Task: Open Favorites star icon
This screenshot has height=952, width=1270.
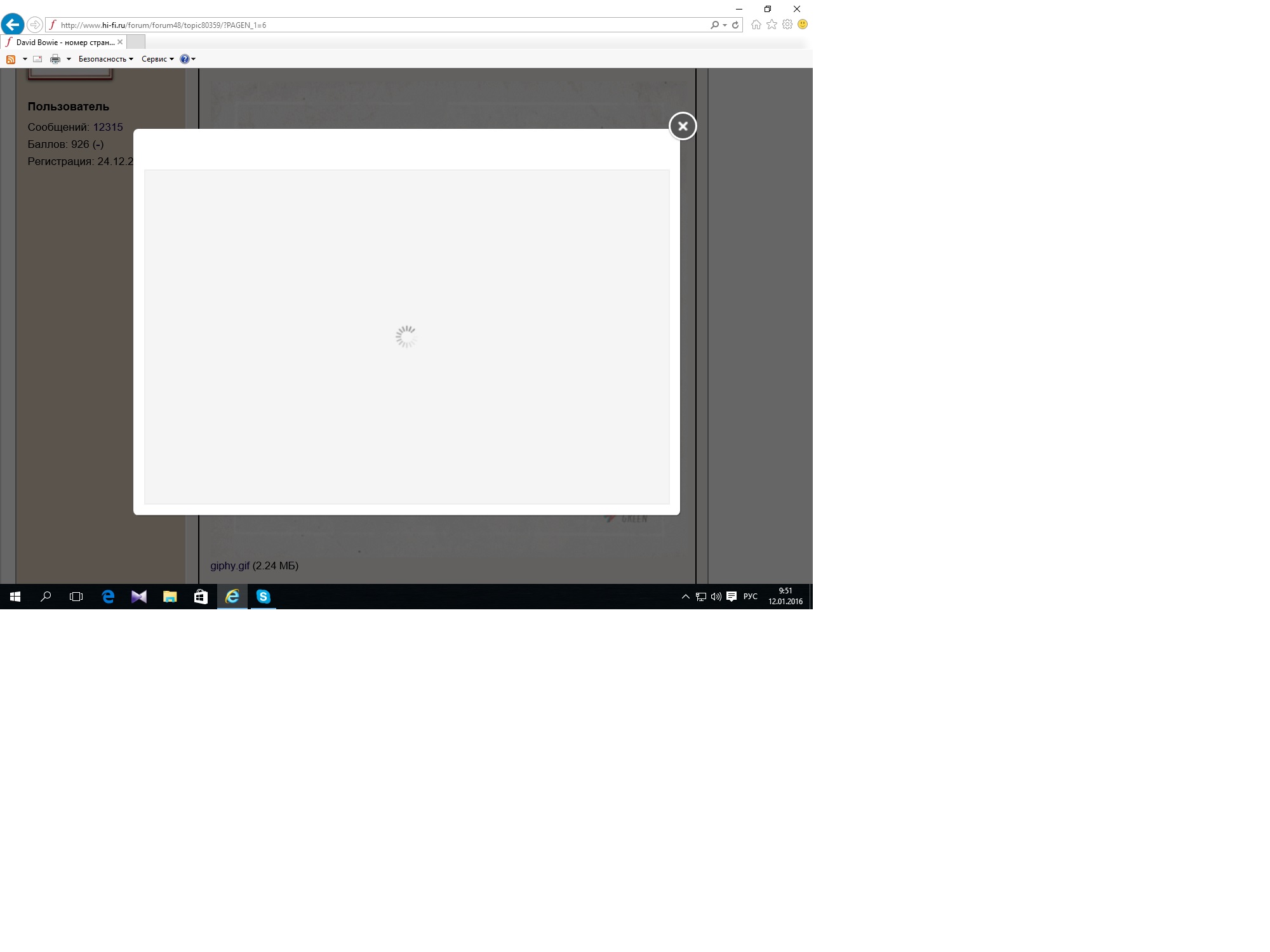Action: (x=772, y=24)
